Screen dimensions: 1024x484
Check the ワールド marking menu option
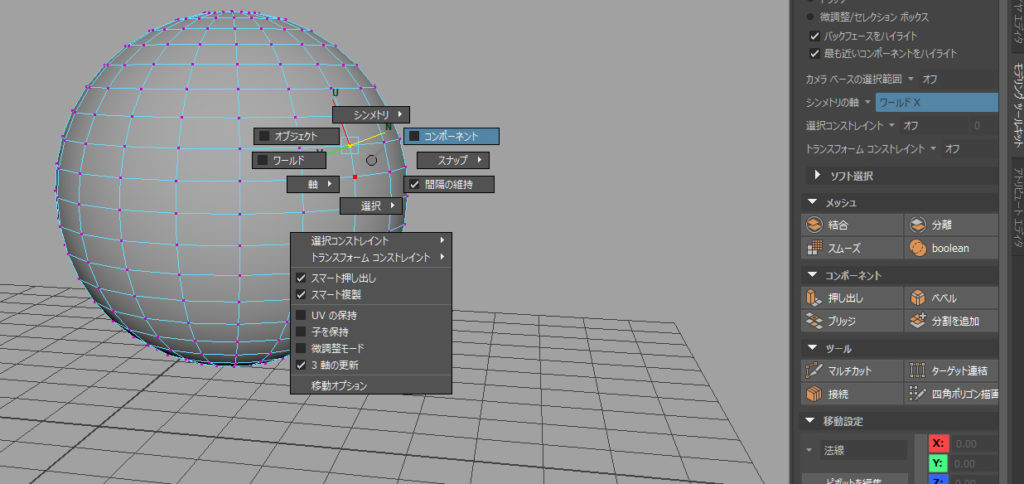tap(263, 160)
